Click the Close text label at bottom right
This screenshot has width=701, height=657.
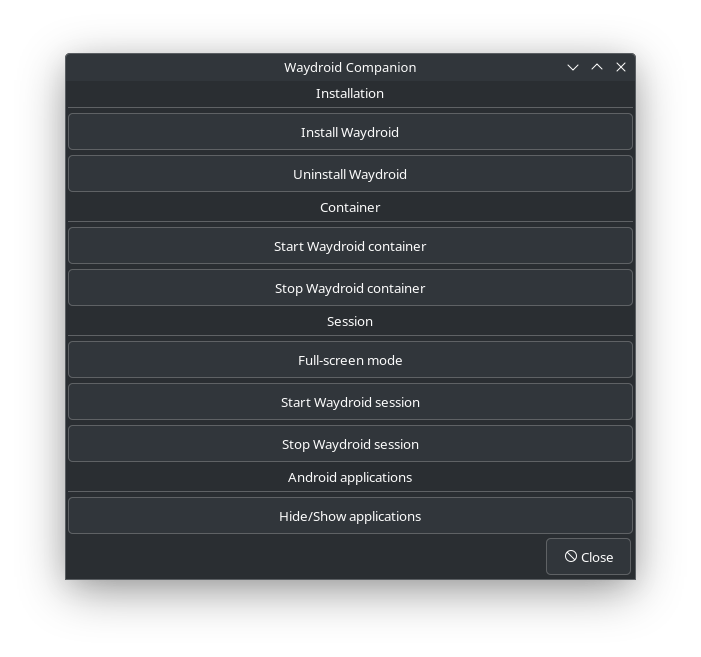597,557
